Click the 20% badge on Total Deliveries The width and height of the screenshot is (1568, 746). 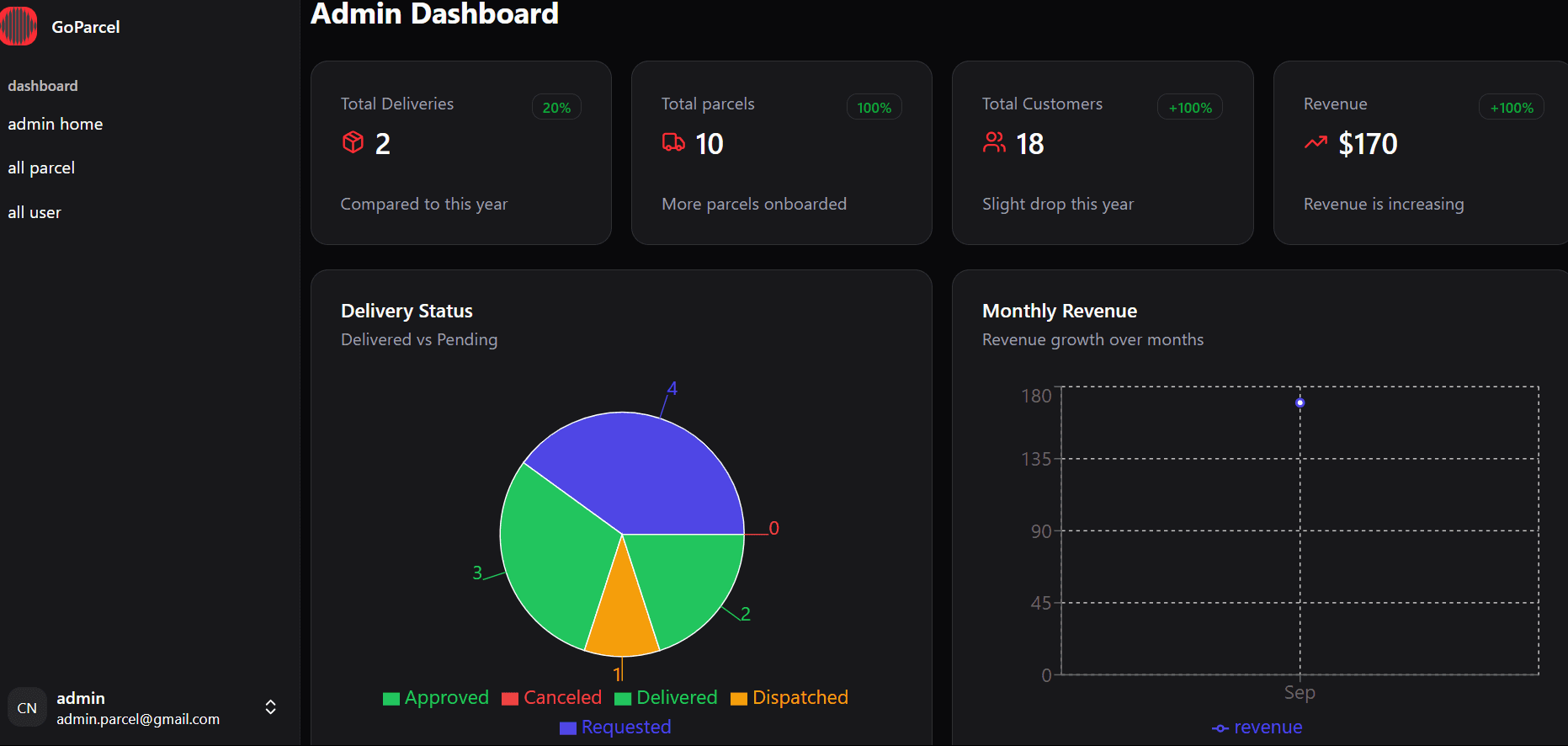556,108
